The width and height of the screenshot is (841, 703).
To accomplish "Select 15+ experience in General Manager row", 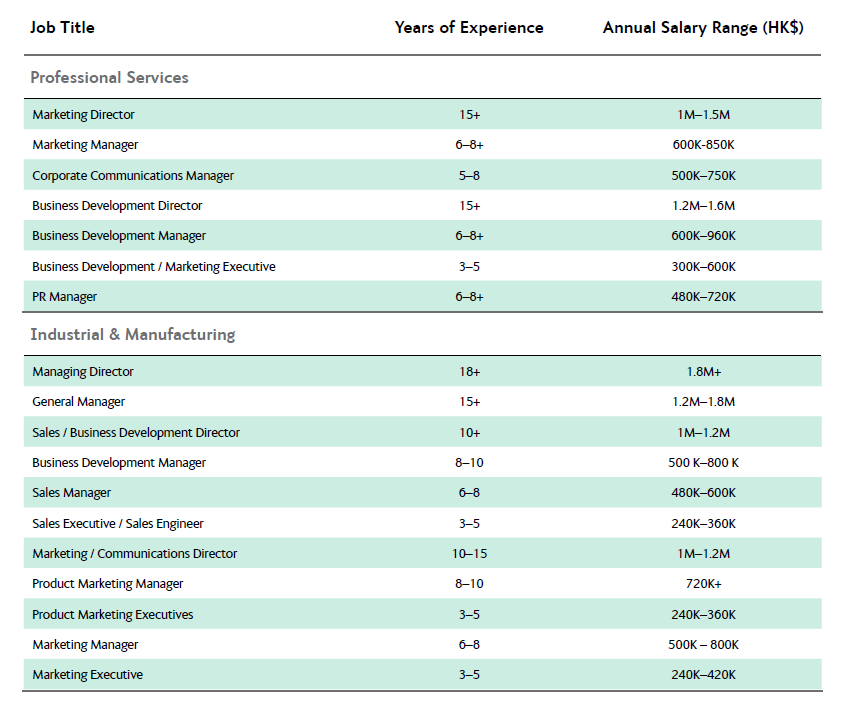I will (x=469, y=402).
